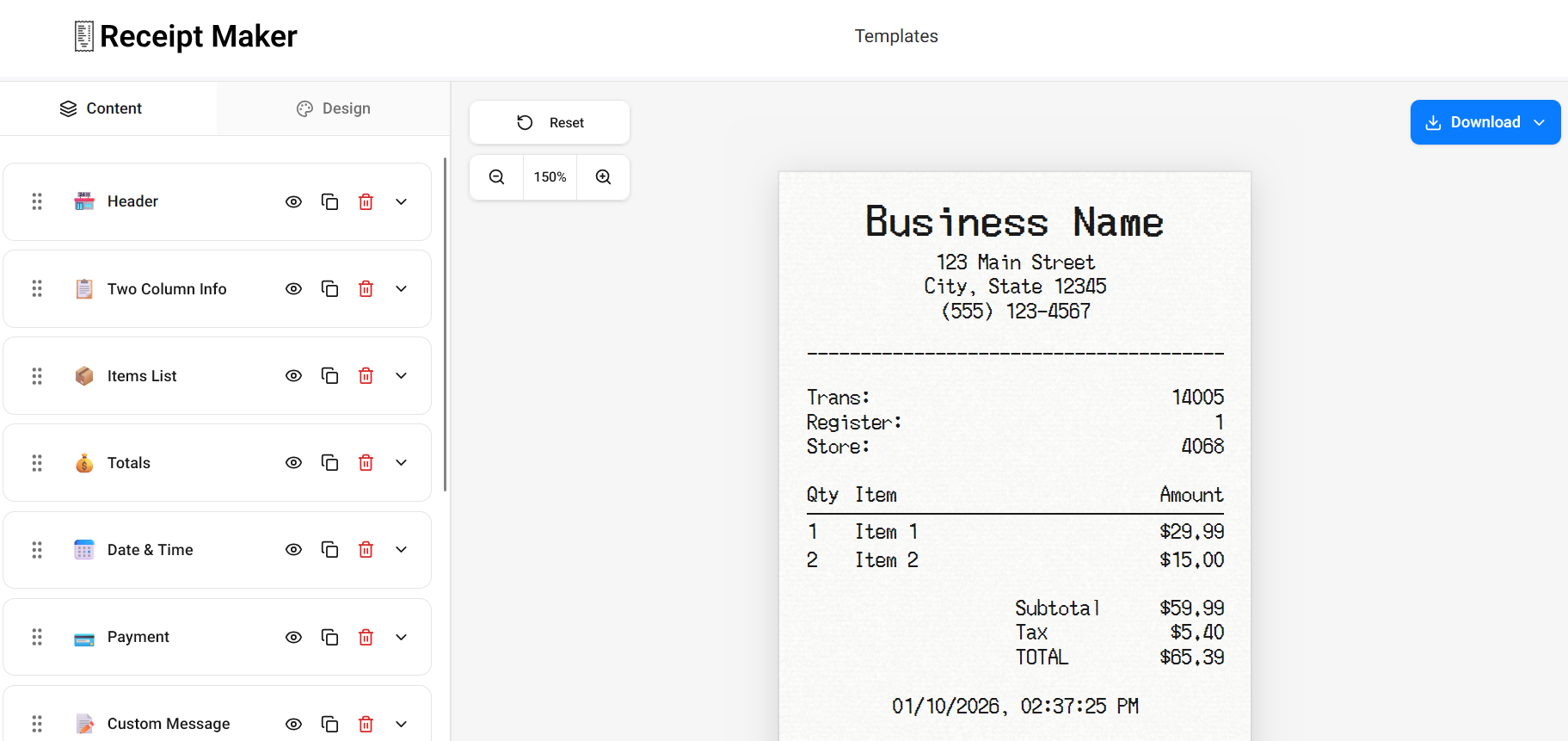
Task: Expand the Two Column Info section
Action: [x=401, y=289]
